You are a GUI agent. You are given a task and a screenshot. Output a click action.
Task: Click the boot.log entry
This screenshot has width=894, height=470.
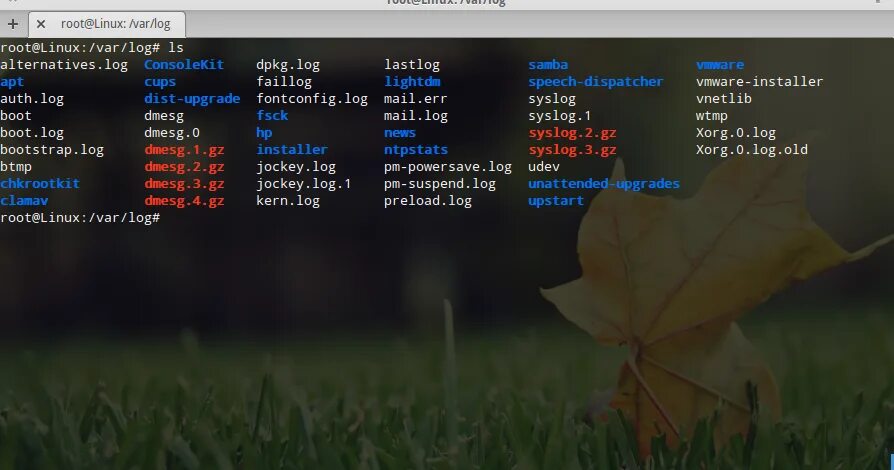click(x=32, y=133)
